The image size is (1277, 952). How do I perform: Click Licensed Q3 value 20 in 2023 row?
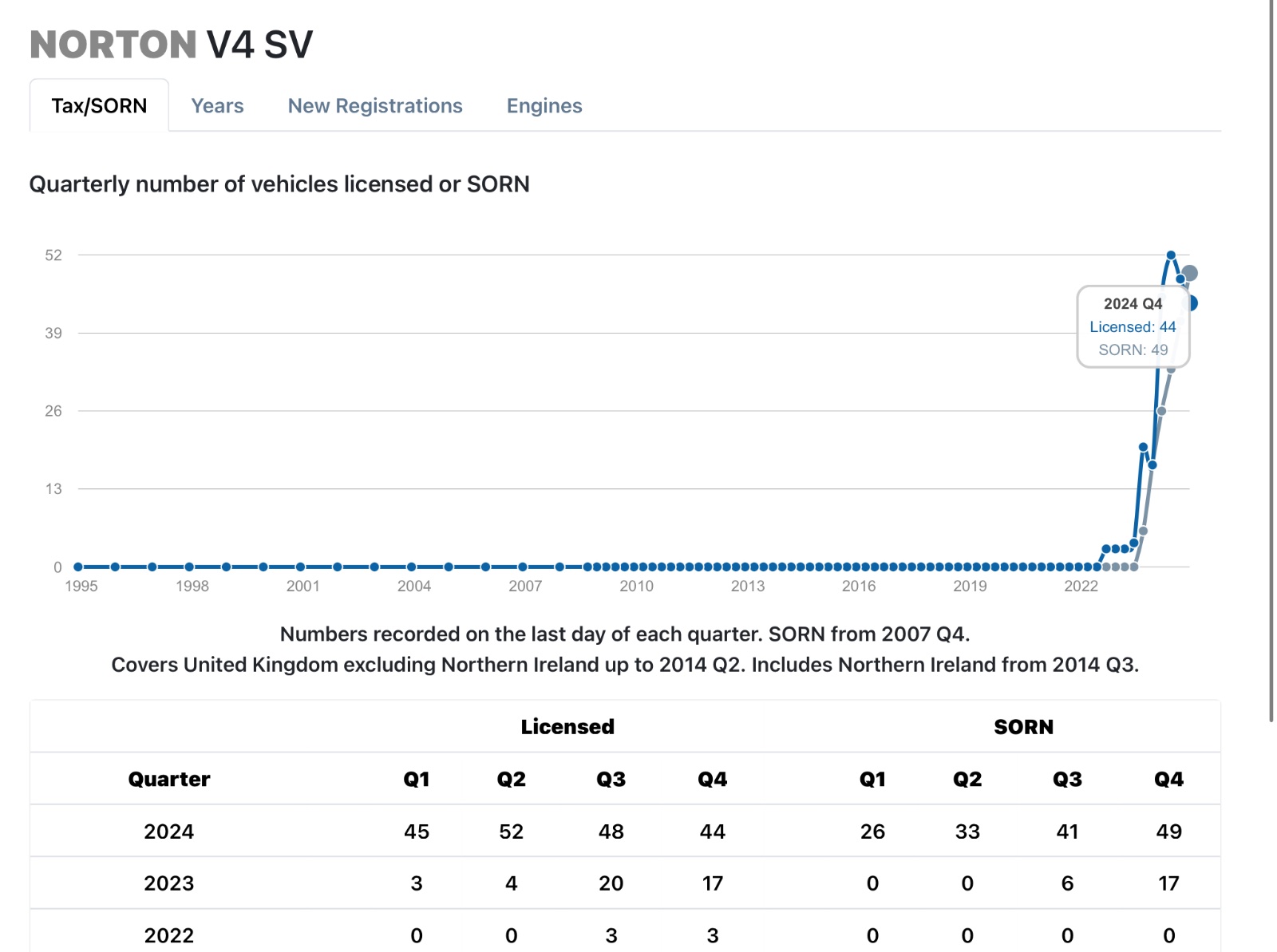tap(611, 883)
